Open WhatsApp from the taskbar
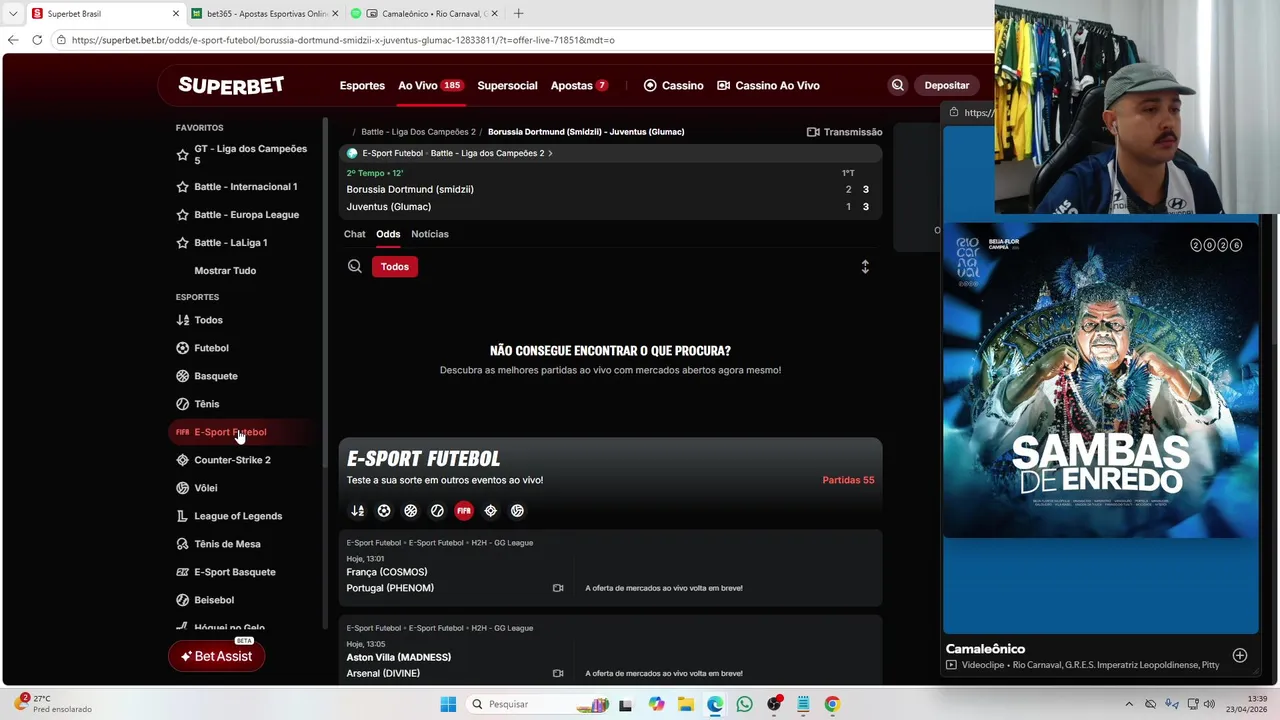This screenshot has height=720, width=1280. (744, 704)
